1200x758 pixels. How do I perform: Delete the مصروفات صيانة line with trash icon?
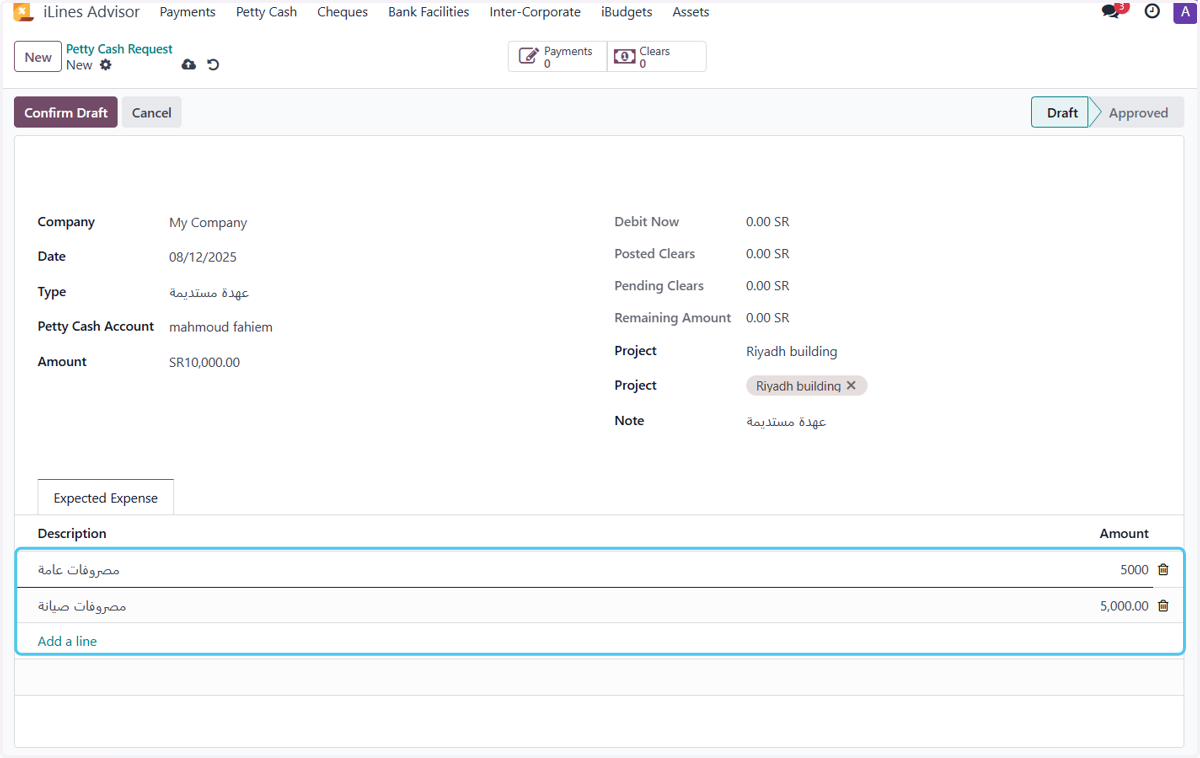point(1163,606)
